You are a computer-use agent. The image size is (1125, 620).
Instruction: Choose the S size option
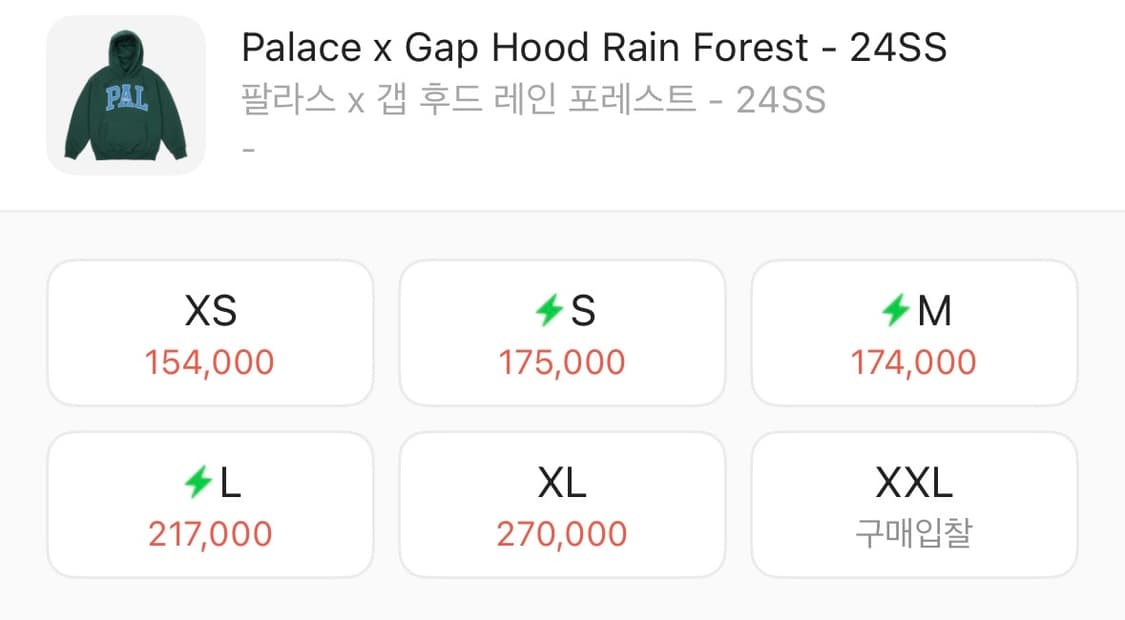[562, 332]
